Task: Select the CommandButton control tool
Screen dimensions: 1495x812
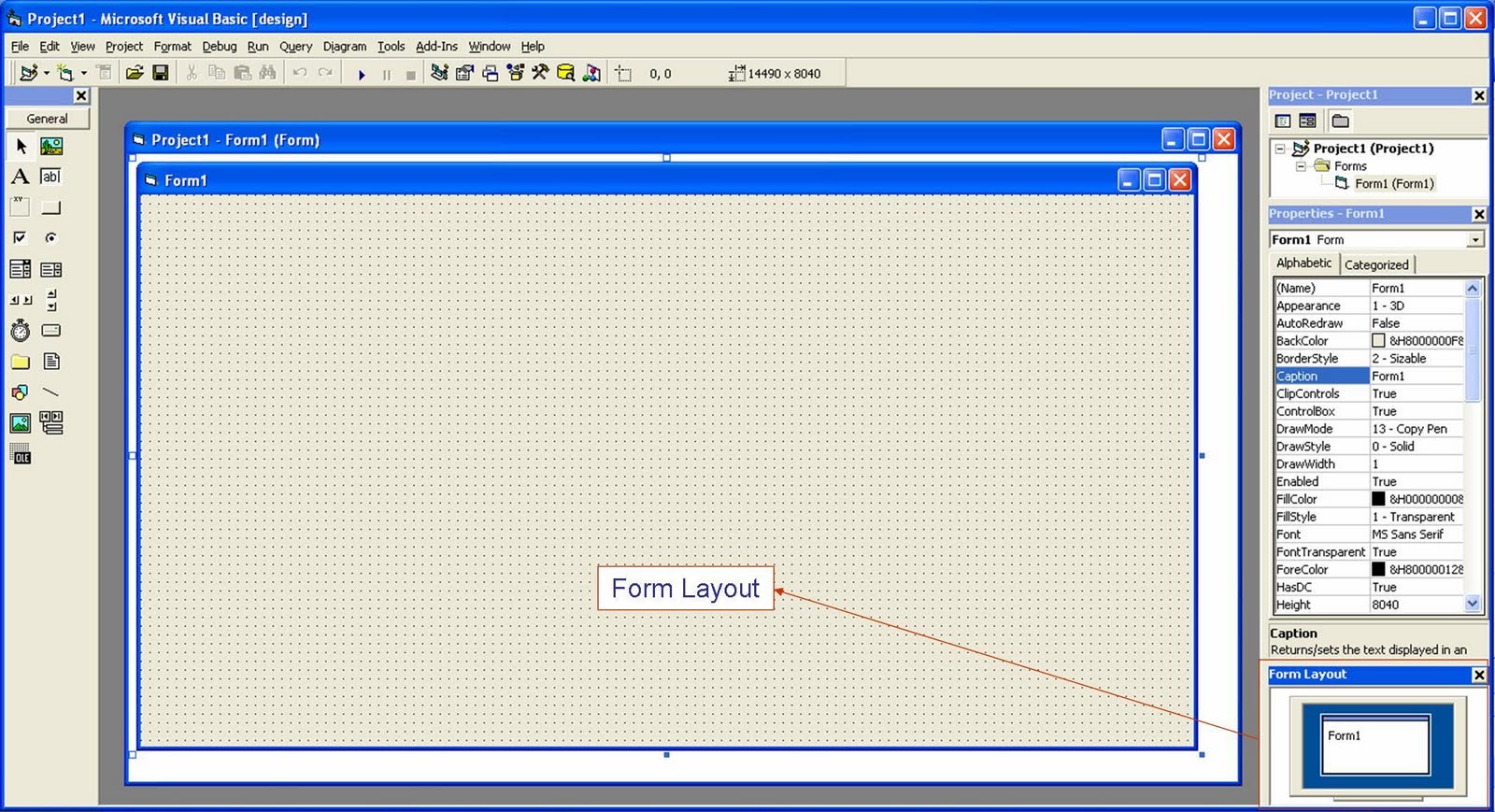Action: [51, 207]
